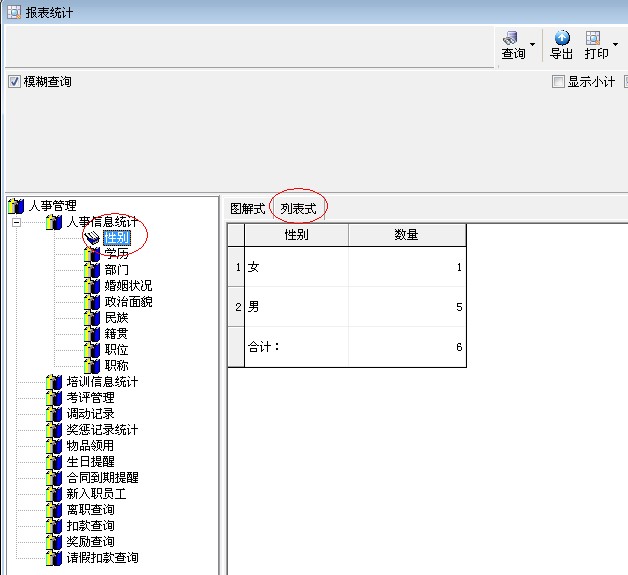The width and height of the screenshot is (628, 575).
Task: Click the book icon beside 职称
Action: [x=92, y=366]
